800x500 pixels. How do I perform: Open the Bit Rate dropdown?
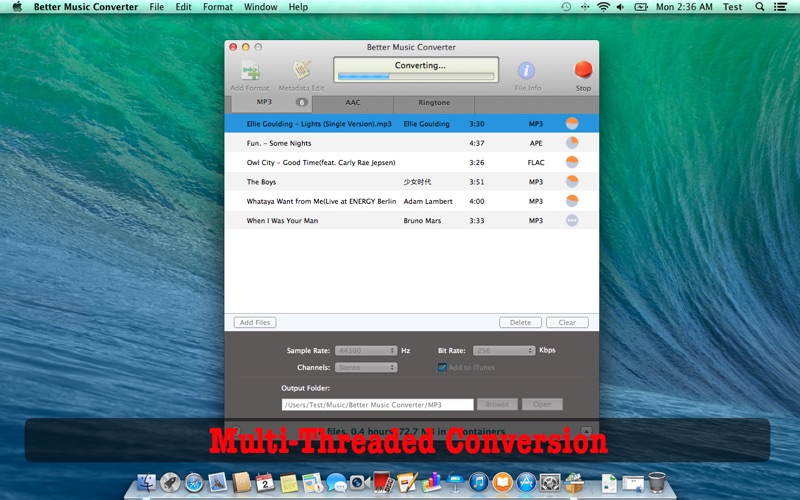click(504, 351)
